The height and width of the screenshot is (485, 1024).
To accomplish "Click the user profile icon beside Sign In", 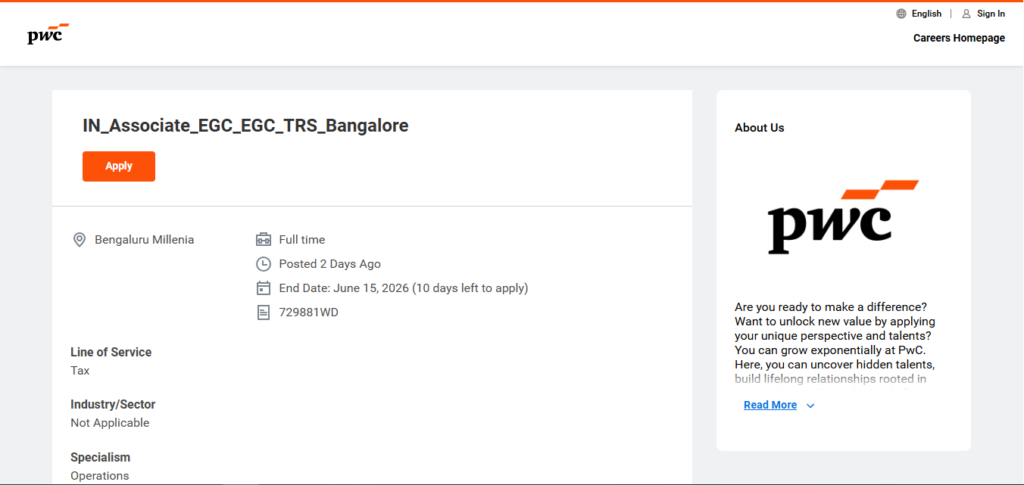I will click(967, 14).
